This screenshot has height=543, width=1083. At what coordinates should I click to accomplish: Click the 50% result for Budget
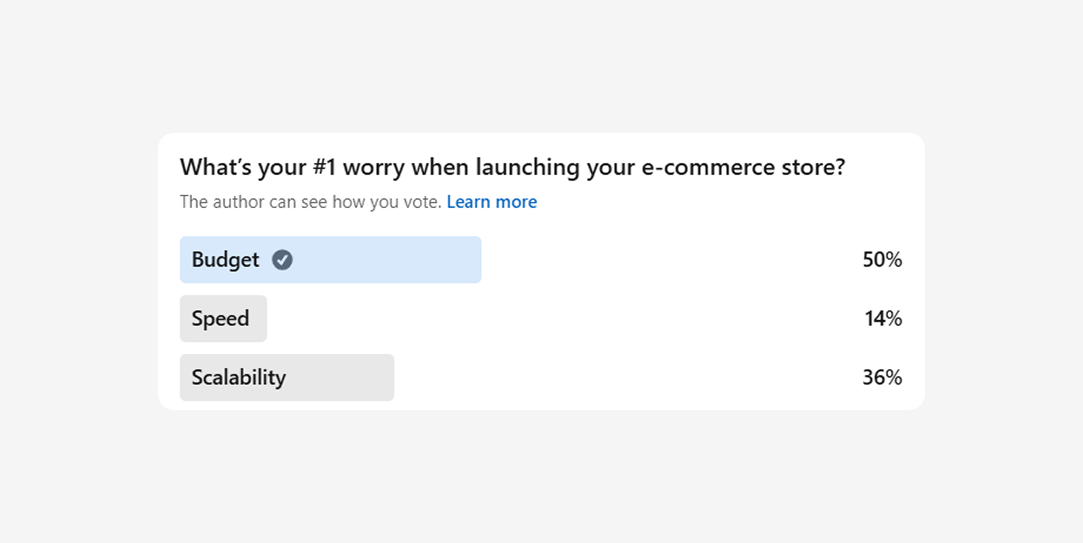click(882, 260)
